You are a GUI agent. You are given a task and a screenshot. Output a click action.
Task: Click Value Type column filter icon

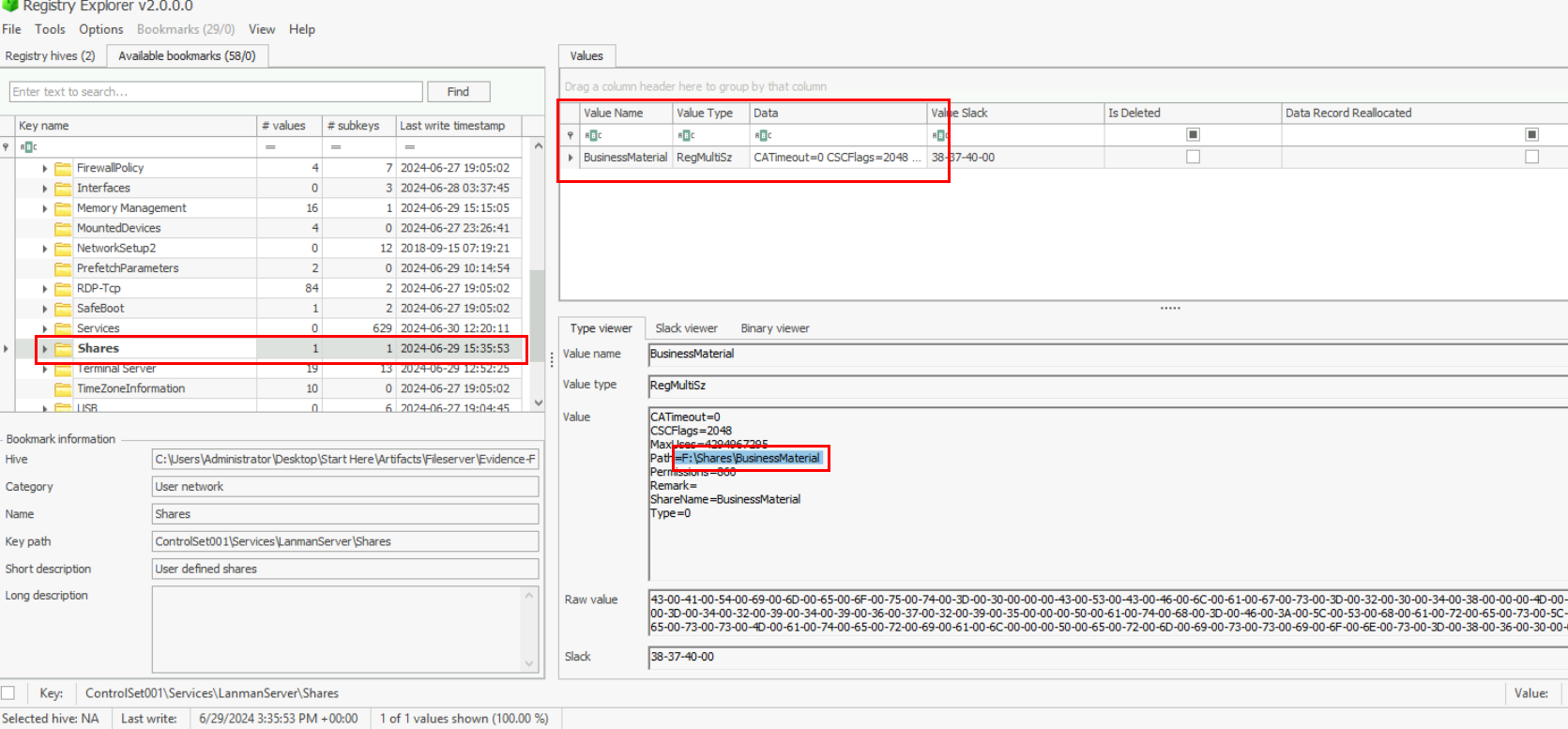click(686, 136)
